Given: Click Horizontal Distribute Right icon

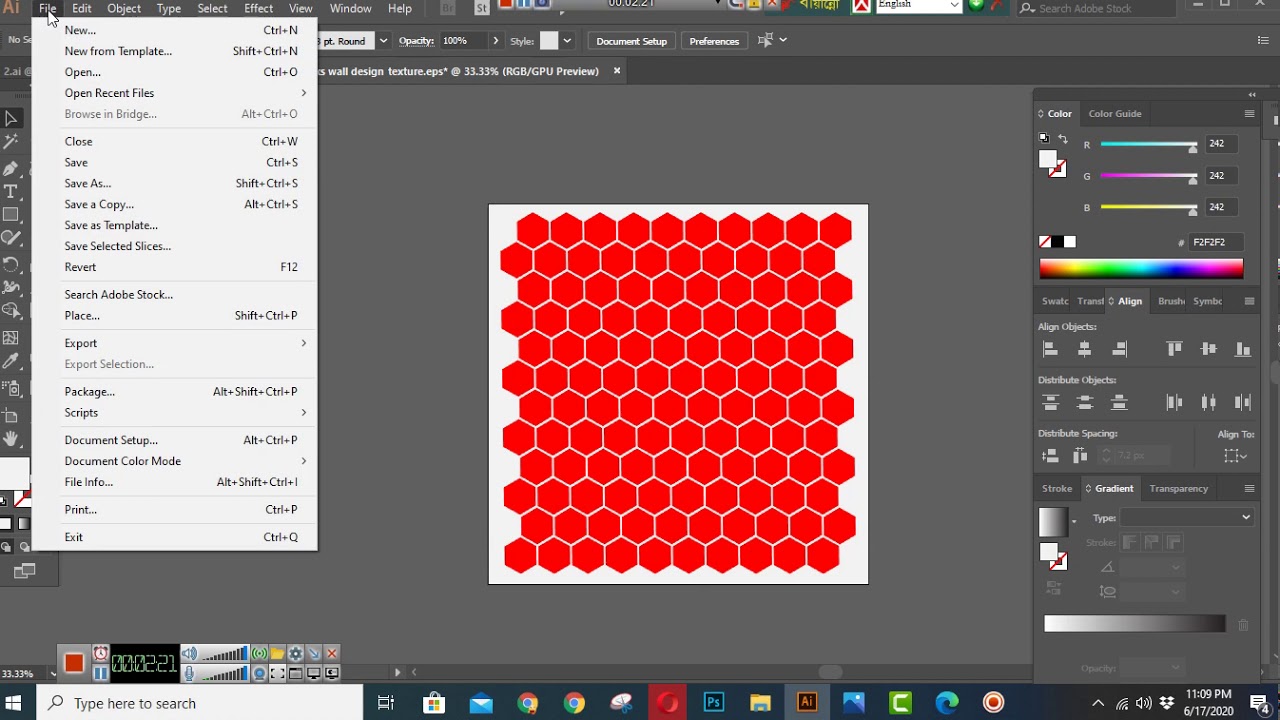Looking at the screenshot, I should tap(1243, 402).
